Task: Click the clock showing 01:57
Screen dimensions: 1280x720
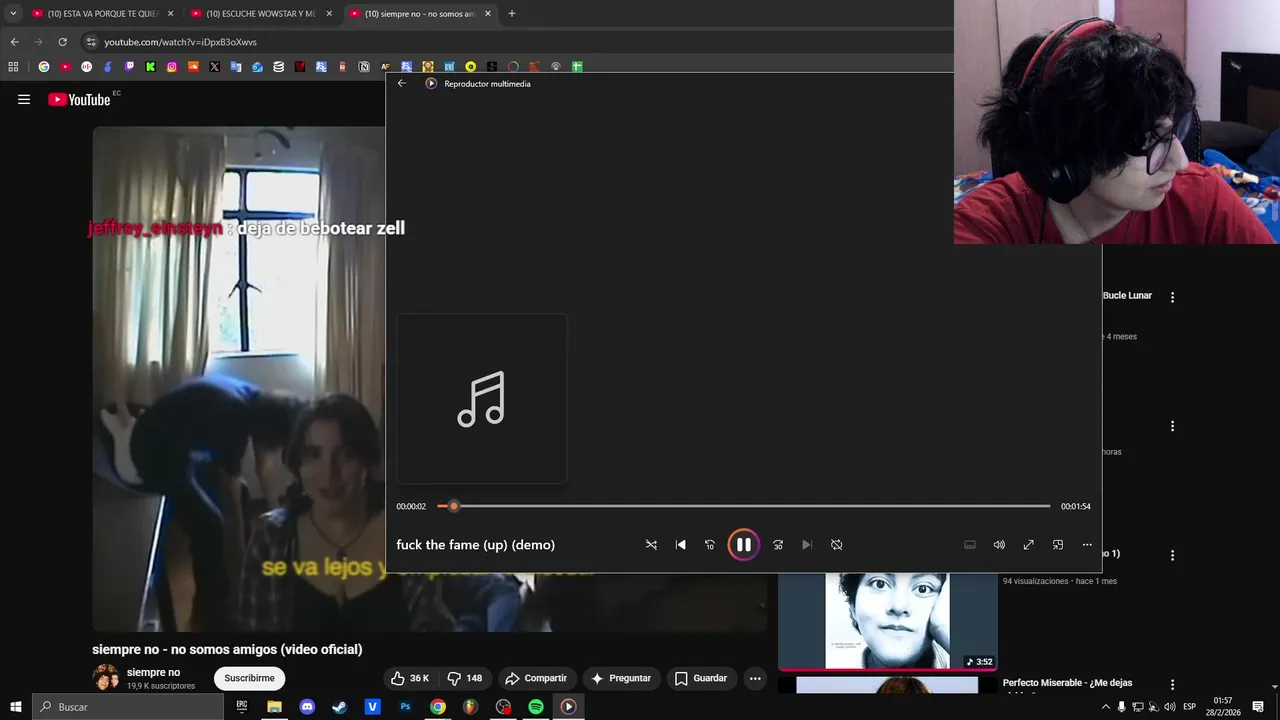Action: 1223,707
